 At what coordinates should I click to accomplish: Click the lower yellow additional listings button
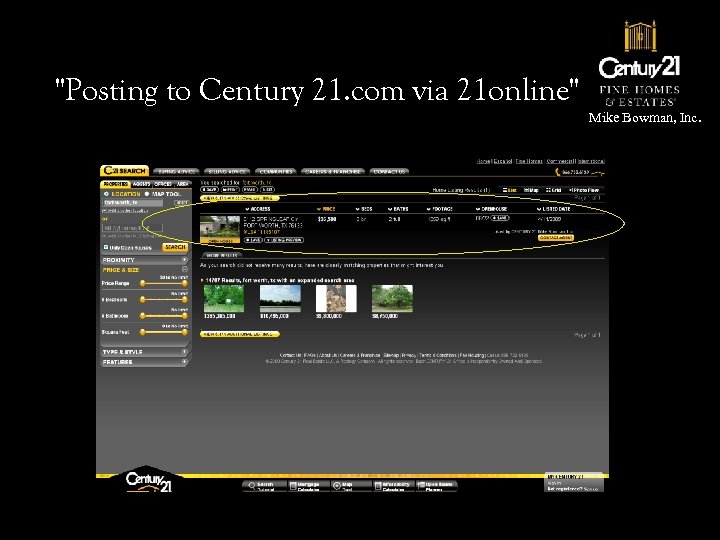pos(240,334)
